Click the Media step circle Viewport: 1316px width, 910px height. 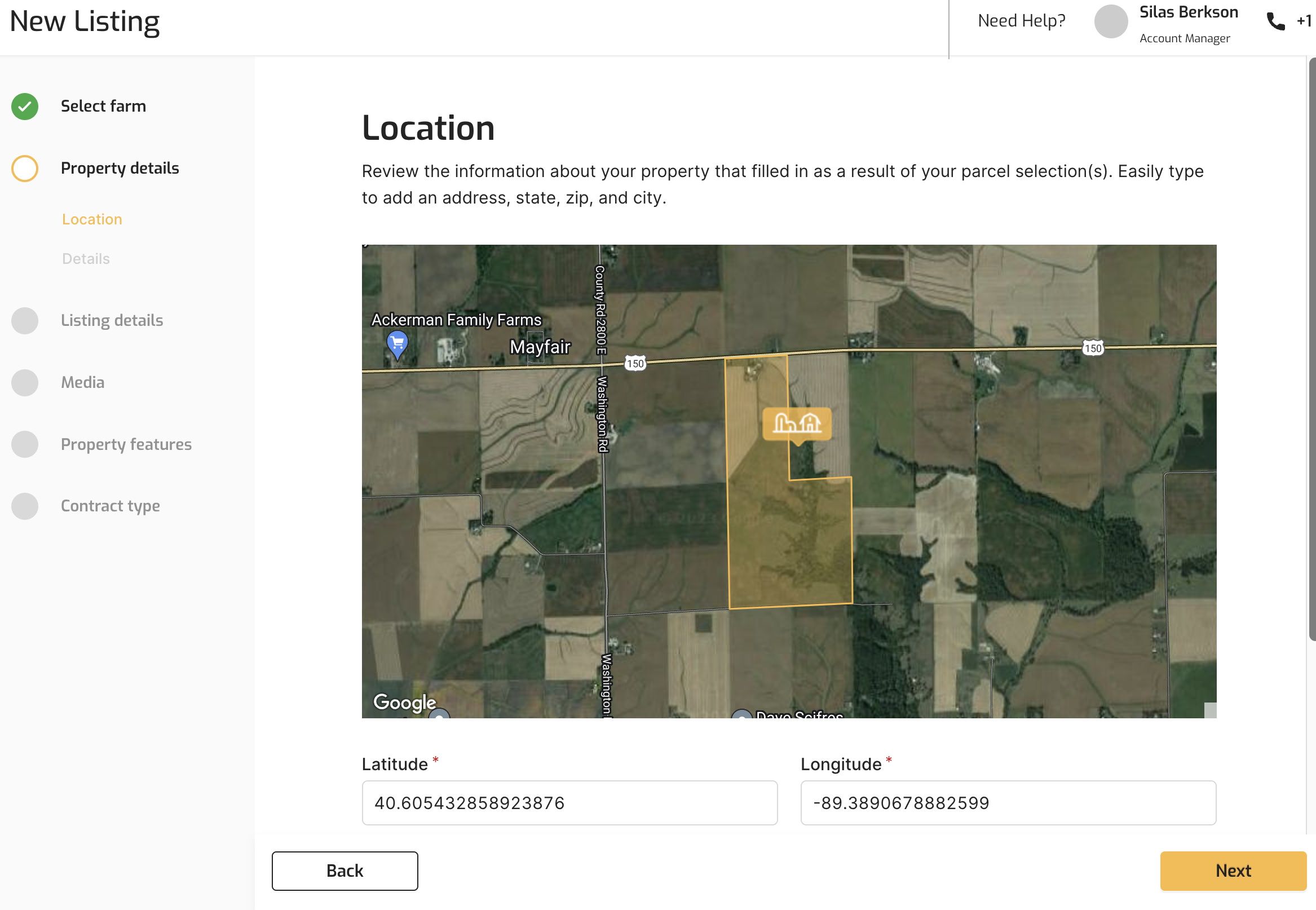tap(24, 383)
